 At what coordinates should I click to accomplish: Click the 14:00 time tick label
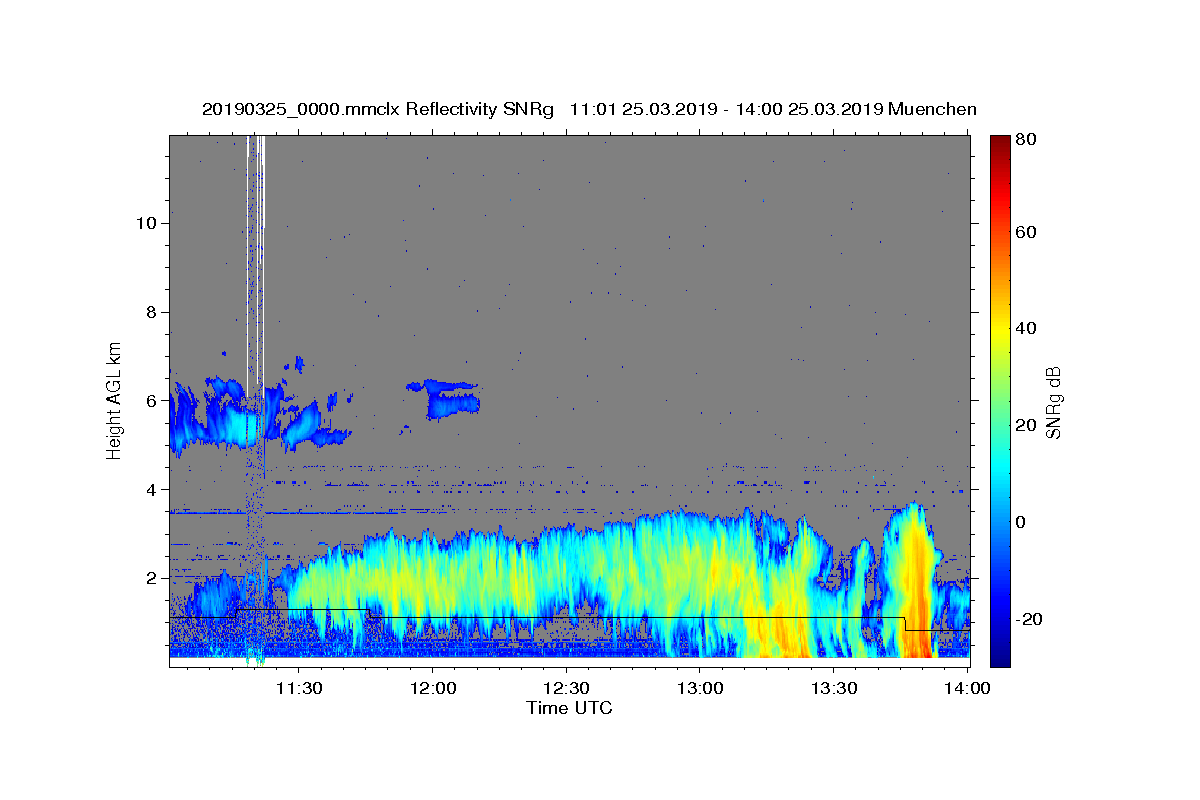[967, 688]
